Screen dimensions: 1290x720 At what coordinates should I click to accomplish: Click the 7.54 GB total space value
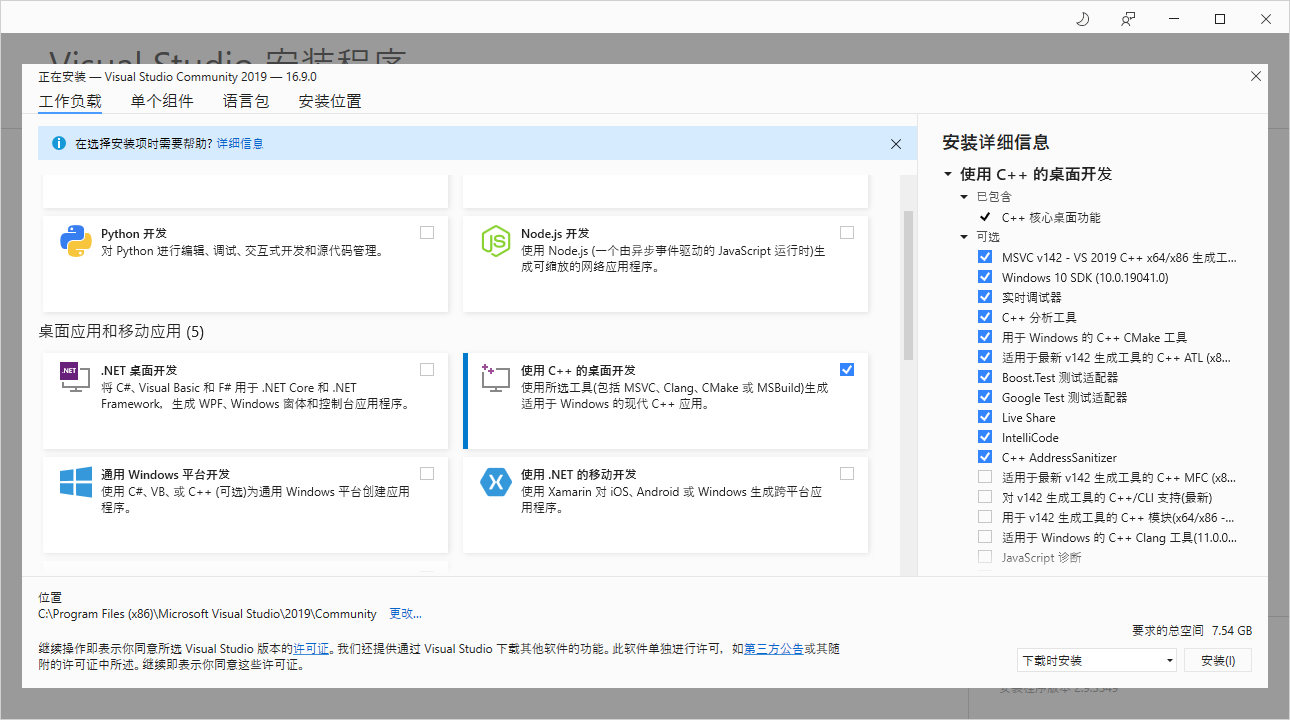point(1231,631)
